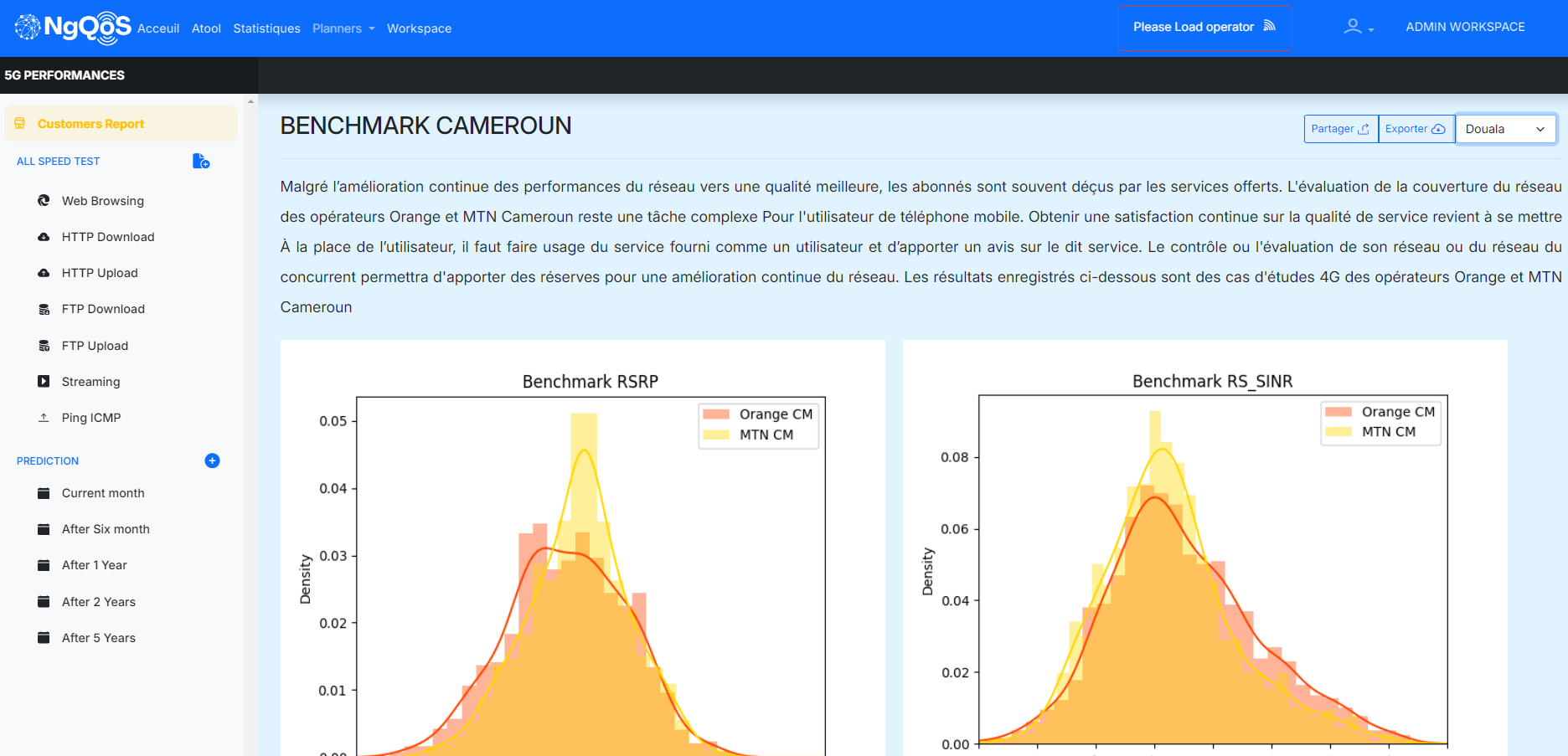The image size is (1568, 756).
Task: Click the signal icon in Load operator button
Action: click(1269, 26)
